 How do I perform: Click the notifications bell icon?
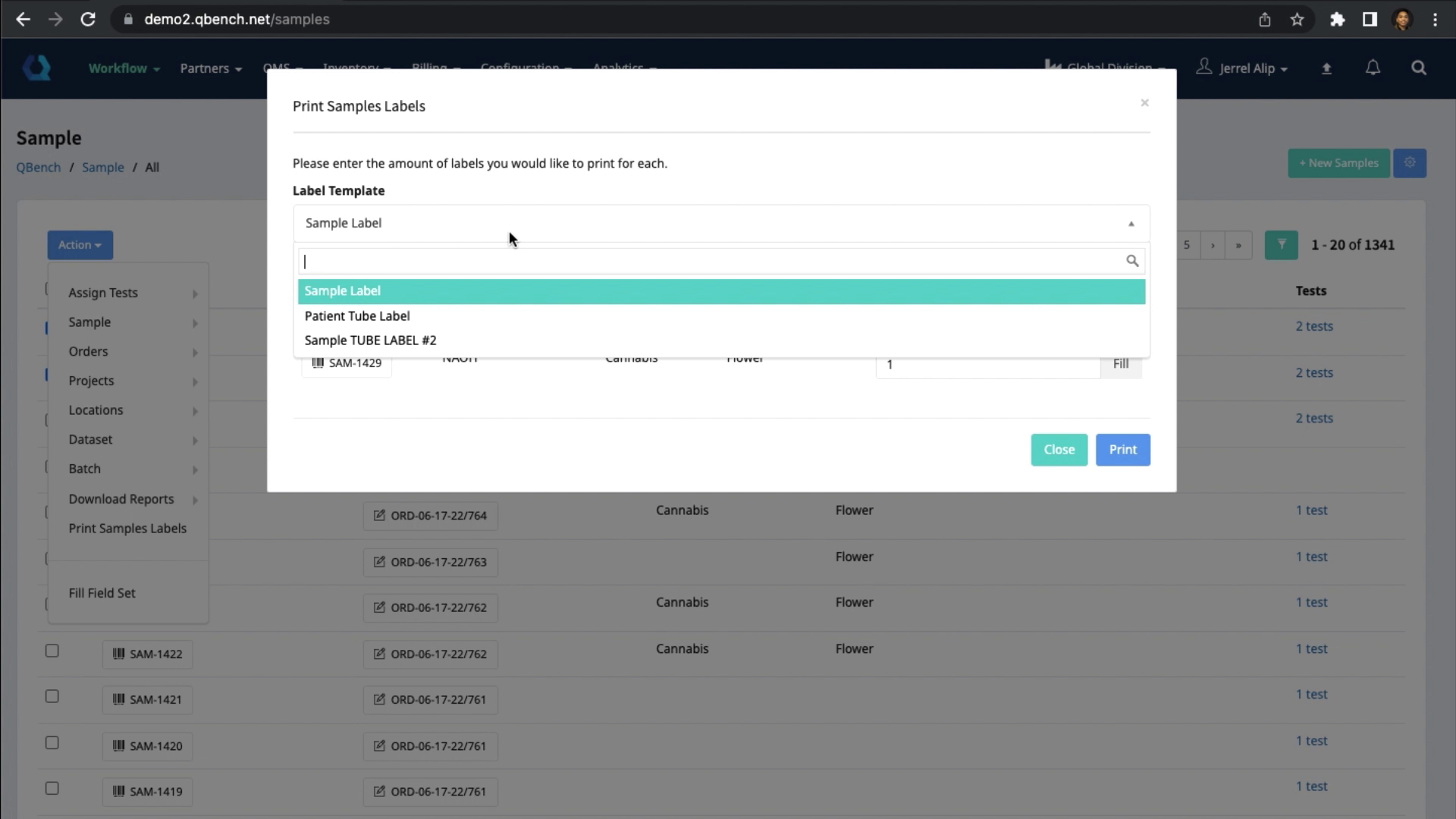(x=1374, y=68)
